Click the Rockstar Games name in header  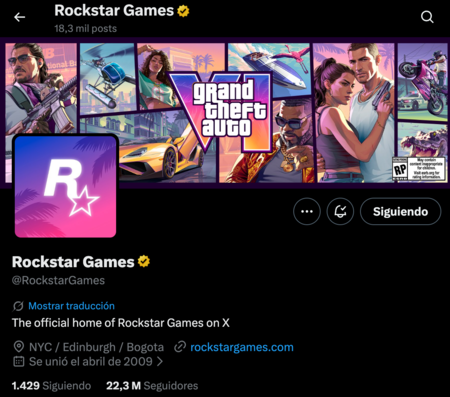(114, 11)
